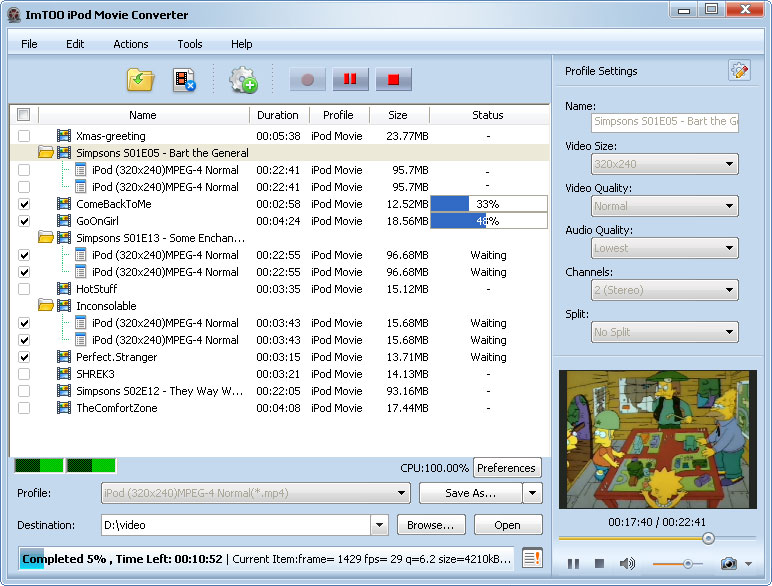Adjust the volume slider handle
772x586 pixels.
click(688, 563)
